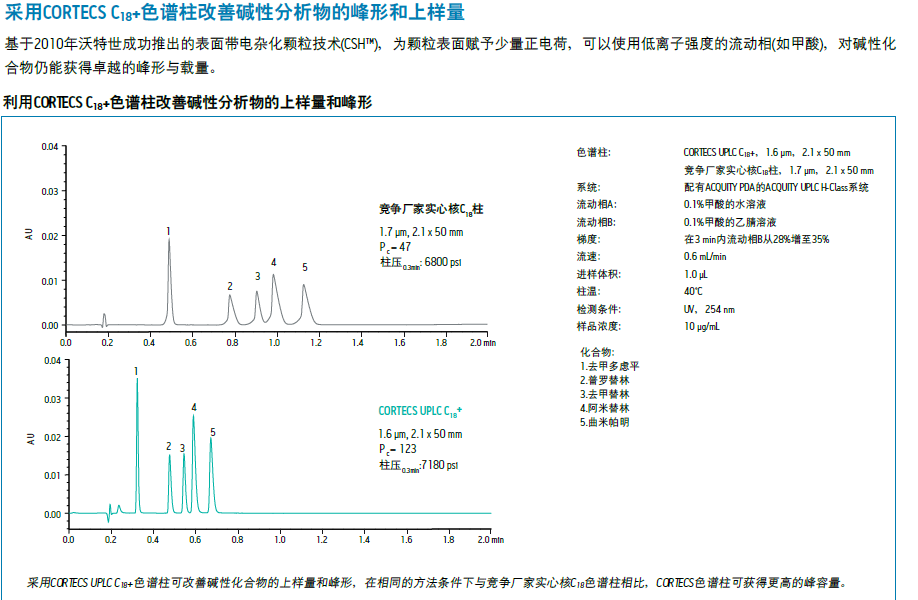918x600 pixels.
Task: Click the Pc = 123 value
Action: click(398, 449)
